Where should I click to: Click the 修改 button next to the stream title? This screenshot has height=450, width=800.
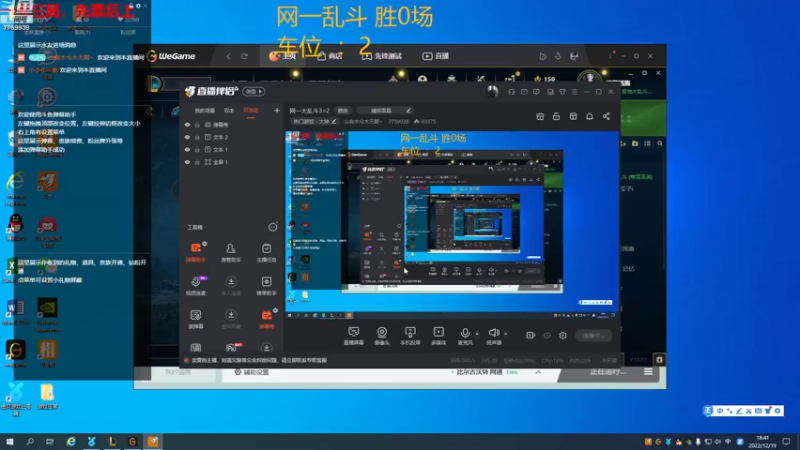(343, 110)
